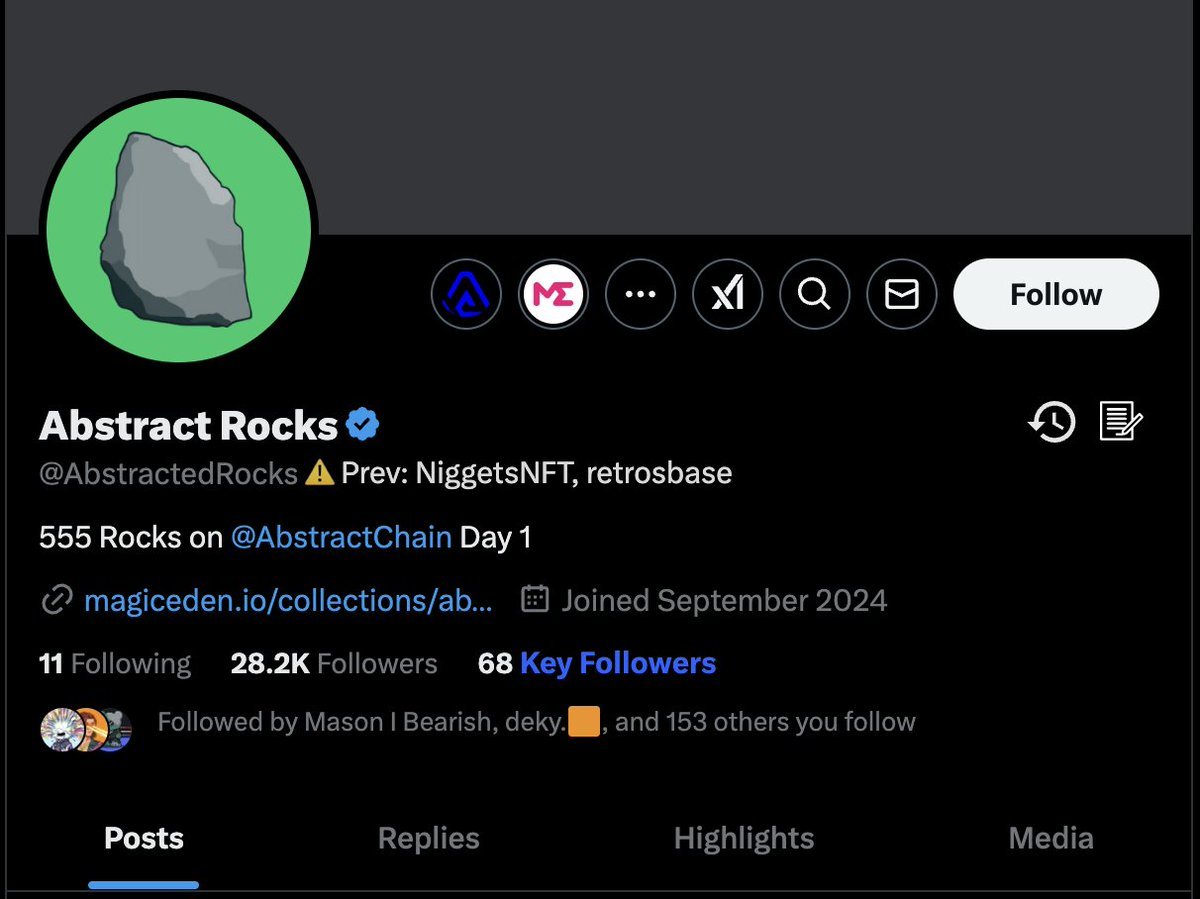Switch to the Replies tab
Viewport: 1200px width, 899px height.
pyautogui.click(x=429, y=838)
